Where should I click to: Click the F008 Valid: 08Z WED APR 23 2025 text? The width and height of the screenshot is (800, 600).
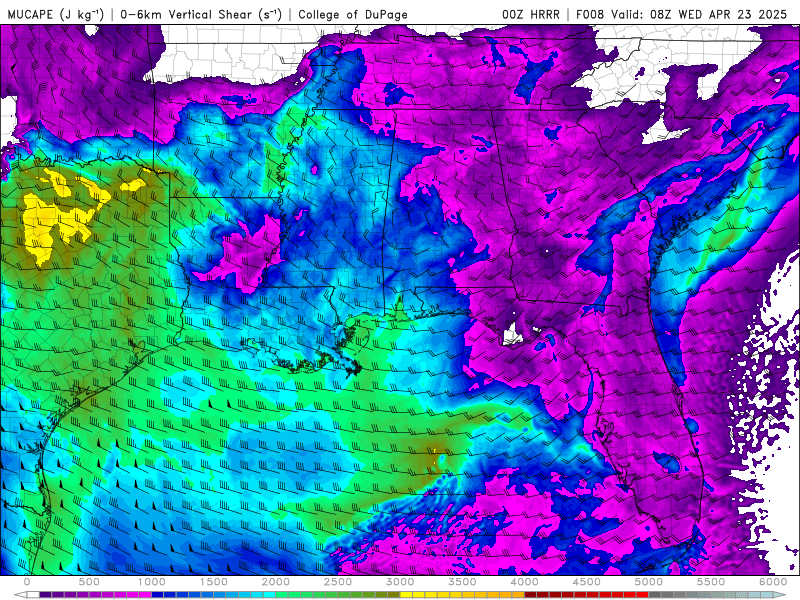click(681, 14)
